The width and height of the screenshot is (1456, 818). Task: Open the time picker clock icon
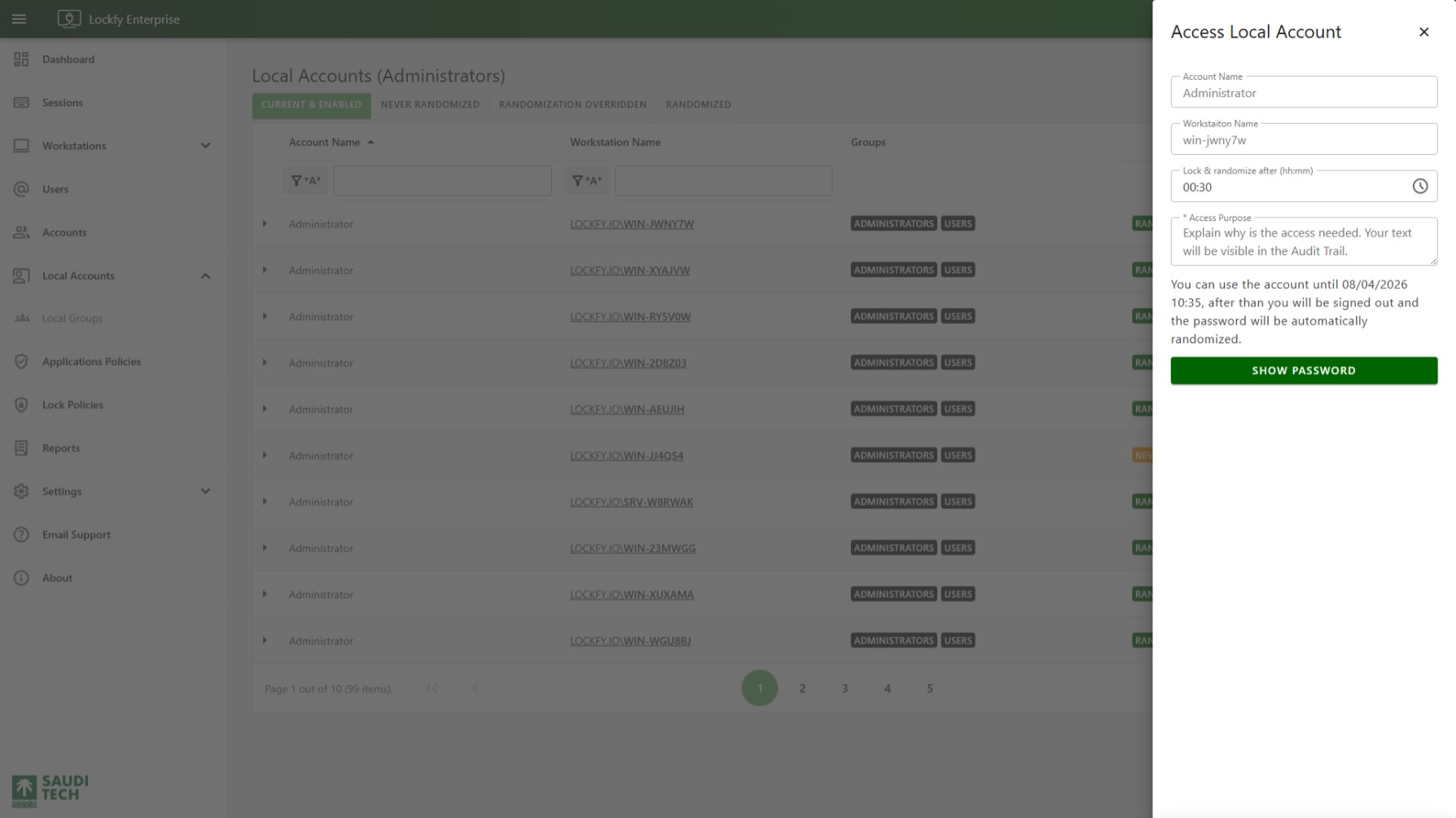[x=1419, y=187]
